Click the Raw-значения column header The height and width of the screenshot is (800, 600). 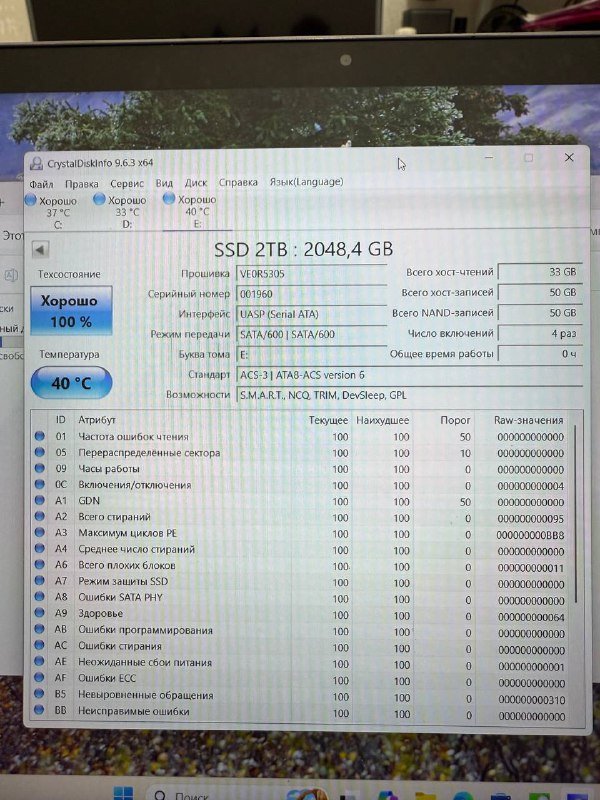529,420
